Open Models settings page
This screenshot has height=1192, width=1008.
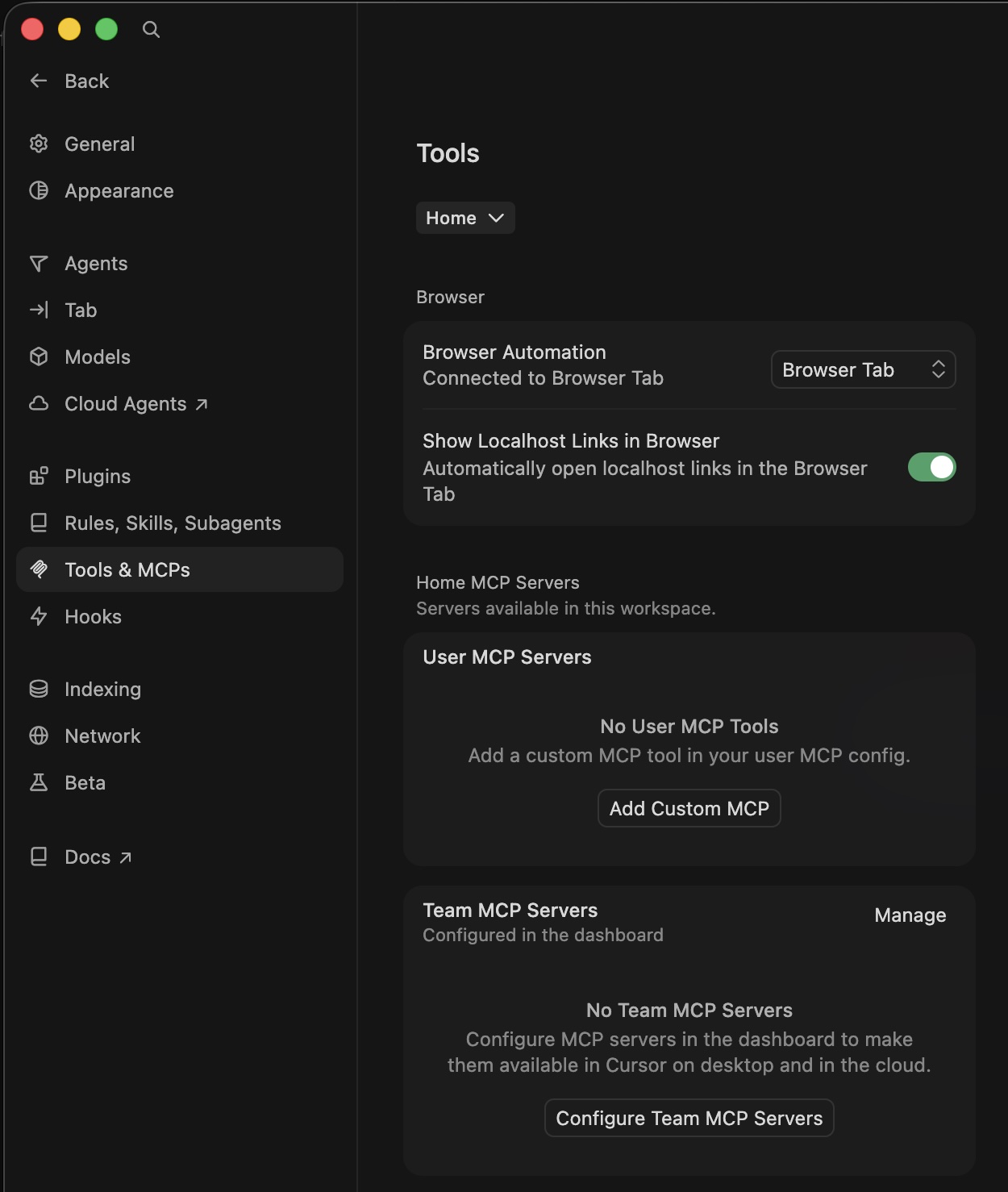pos(180,356)
